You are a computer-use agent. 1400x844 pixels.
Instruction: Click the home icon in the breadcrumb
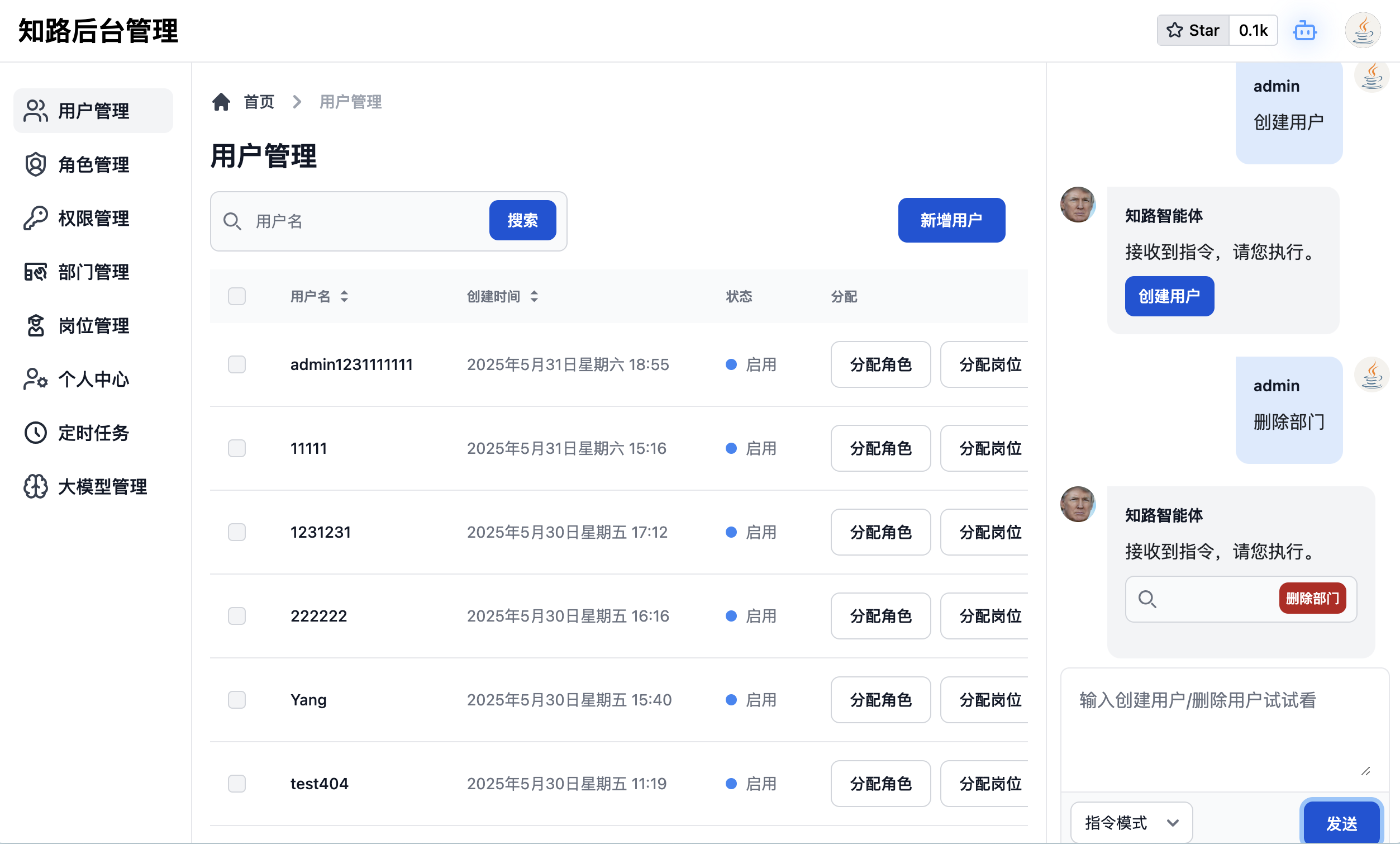(221, 102)
